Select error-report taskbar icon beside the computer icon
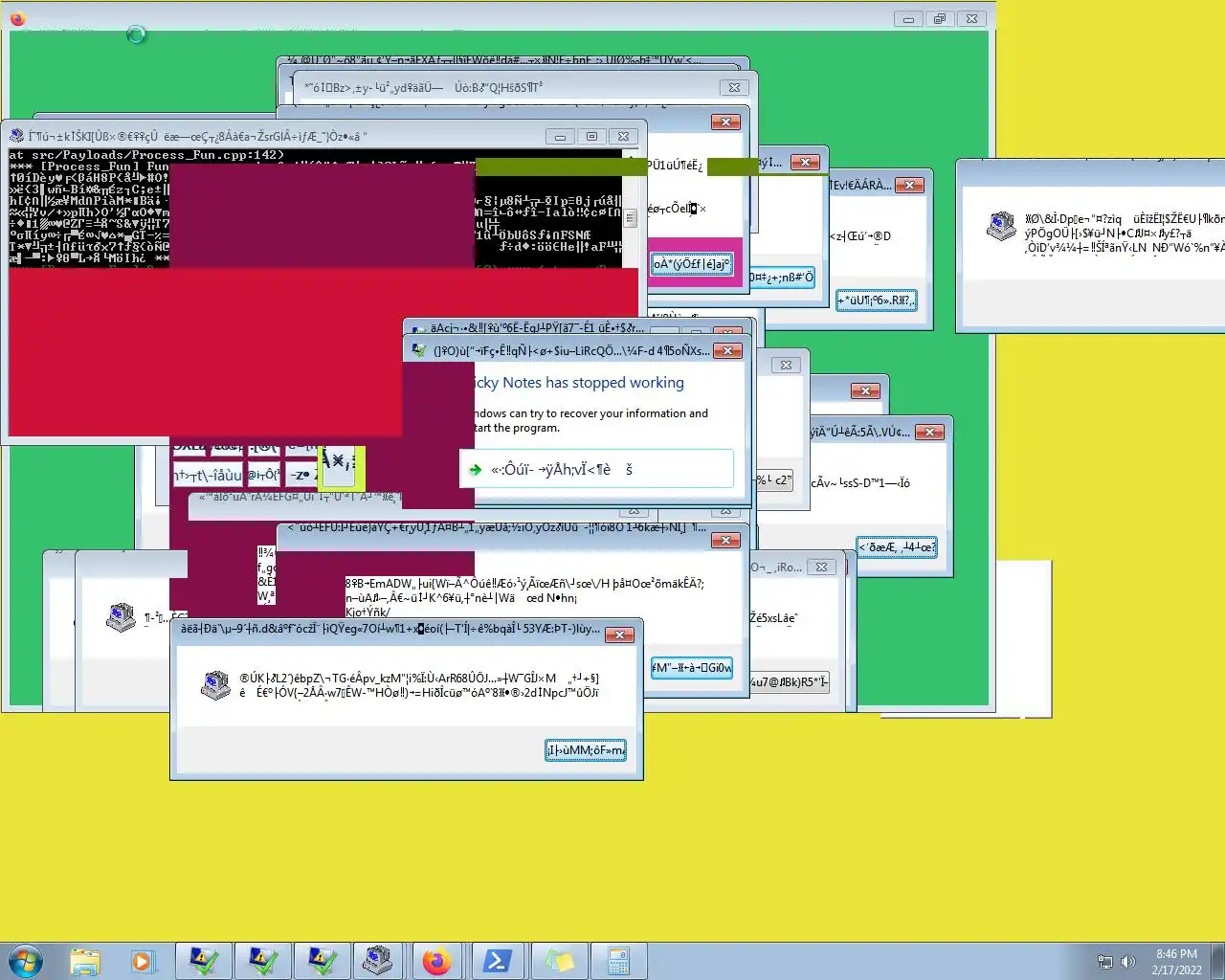This screenshot has width=1225, height=980. click(323, 961)
